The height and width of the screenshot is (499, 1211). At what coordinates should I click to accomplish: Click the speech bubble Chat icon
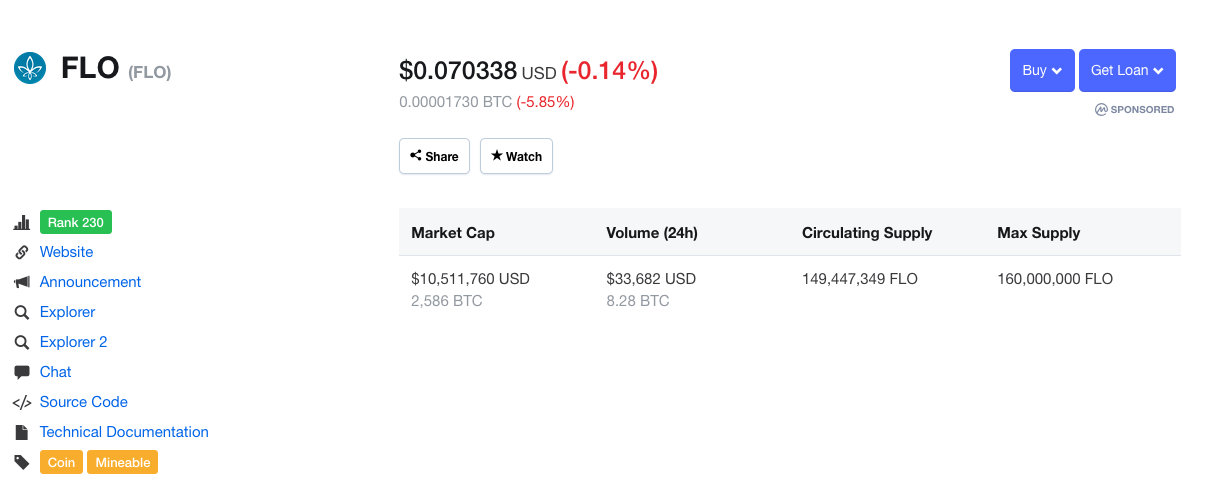[21, 372]
